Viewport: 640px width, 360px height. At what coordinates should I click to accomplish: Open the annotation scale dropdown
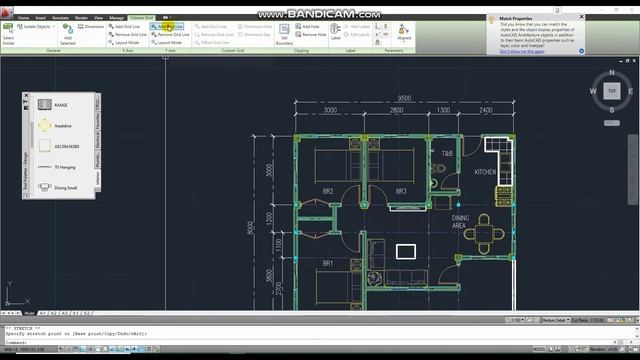pos(516,320)
